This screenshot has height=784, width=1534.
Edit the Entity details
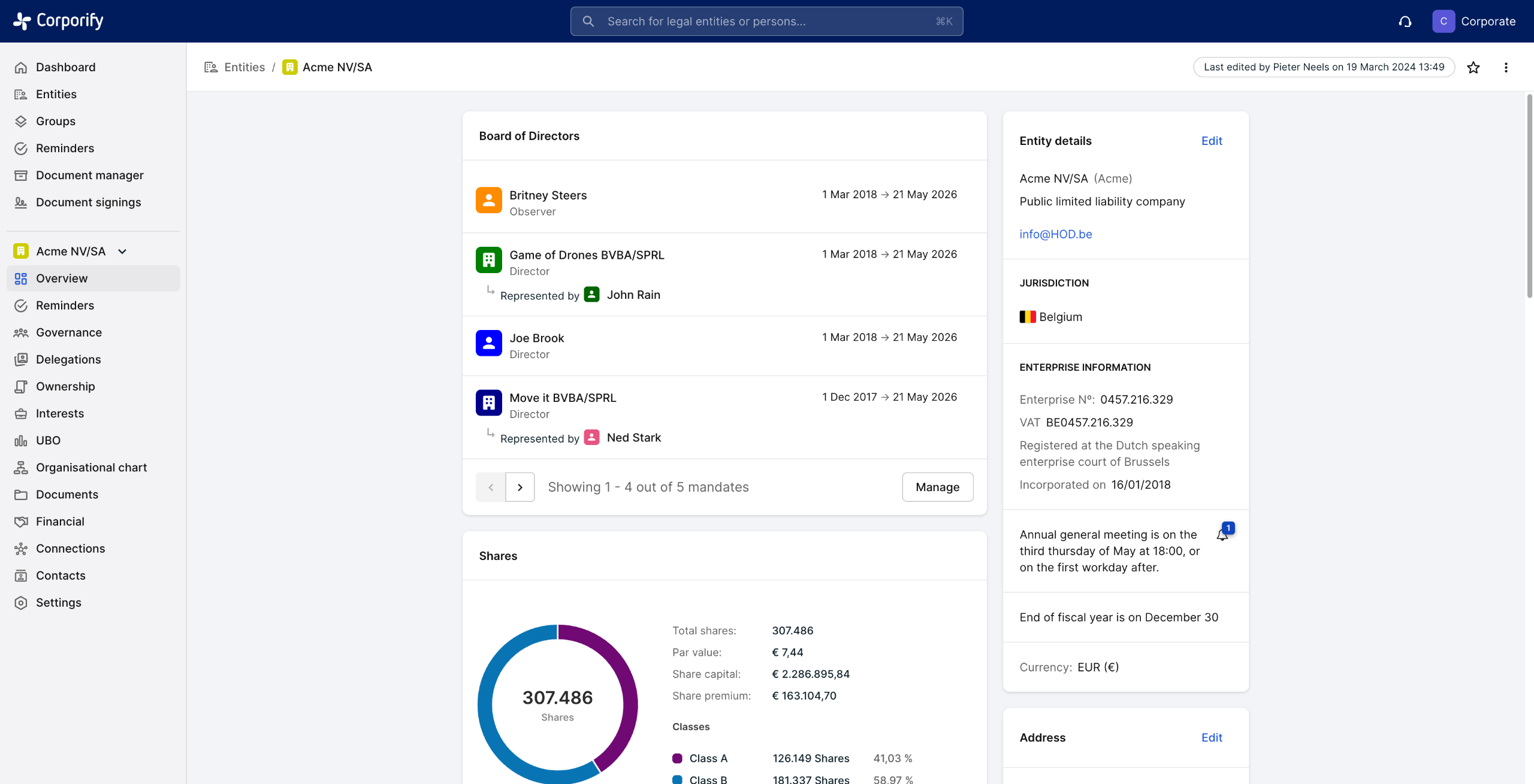(x=1211, y=141)
